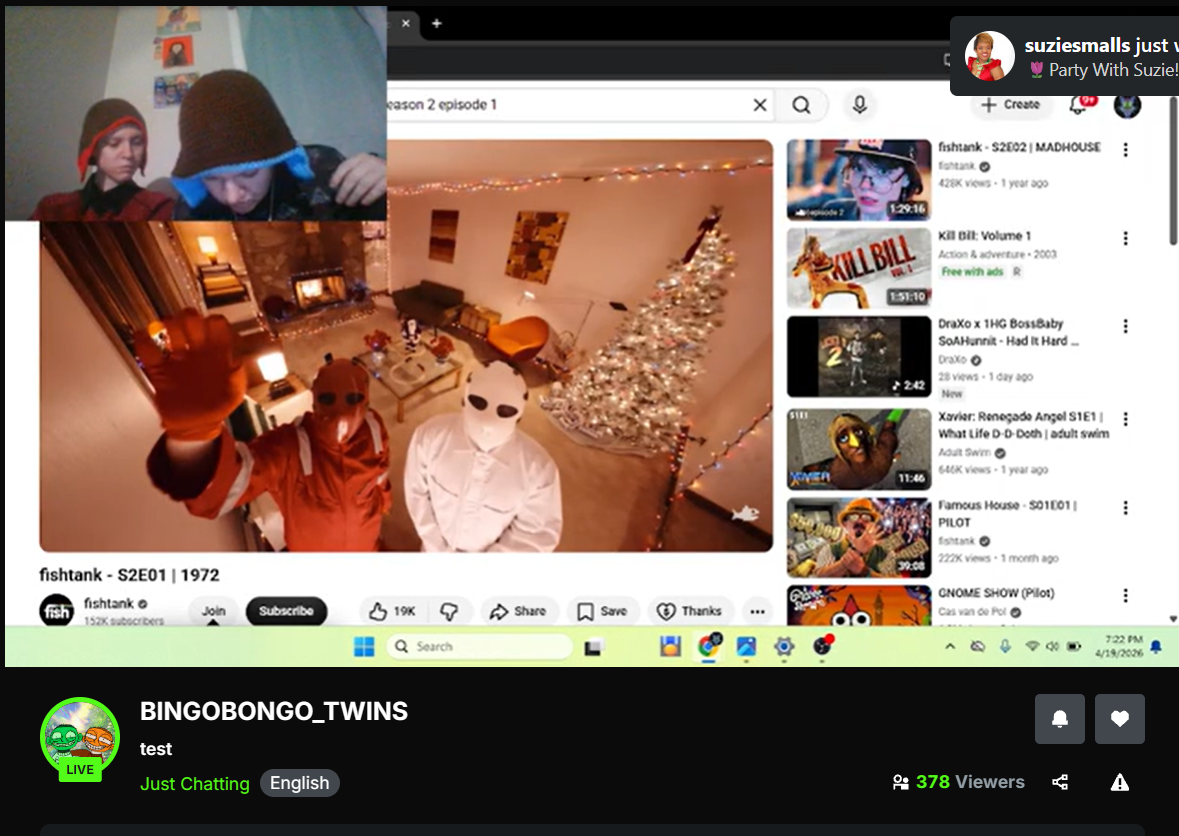Viewport: 1179px width, 836px height.
Task: Click the Join button for fishtank
Action: tap(214, 610)
